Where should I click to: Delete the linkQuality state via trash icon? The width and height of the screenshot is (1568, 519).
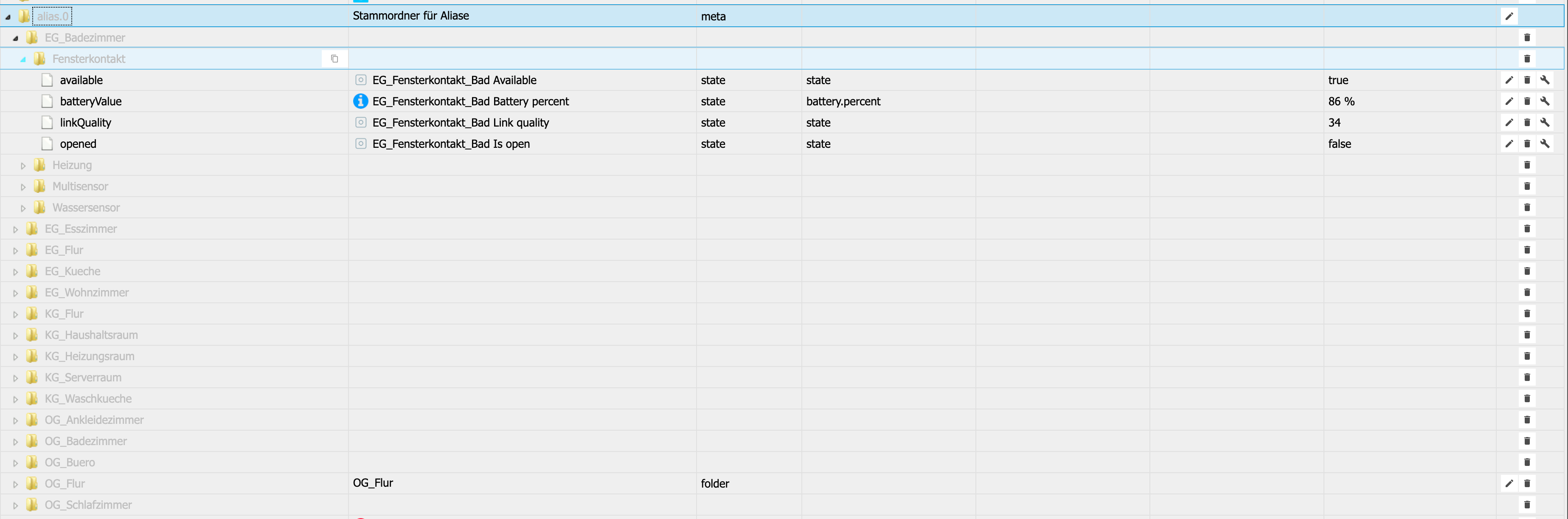point(1526,122)
